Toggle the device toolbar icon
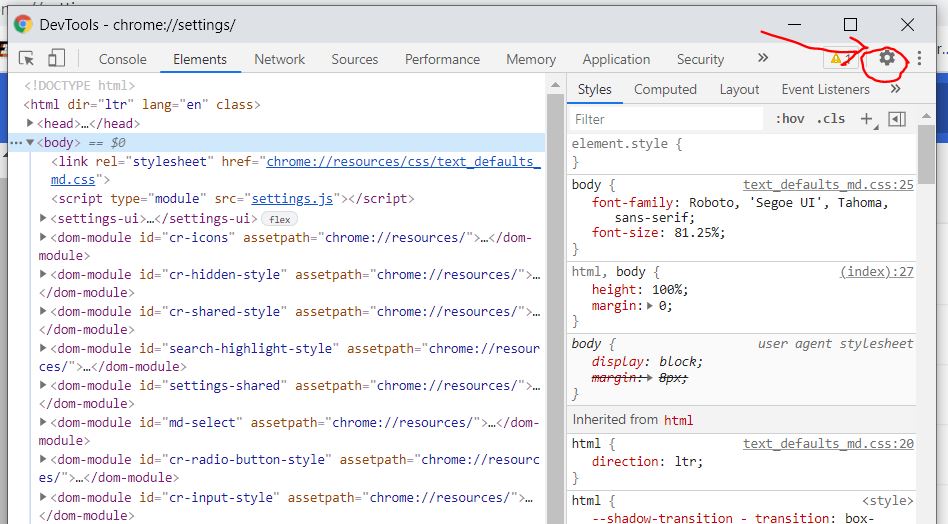 click(x=56, y=58)
